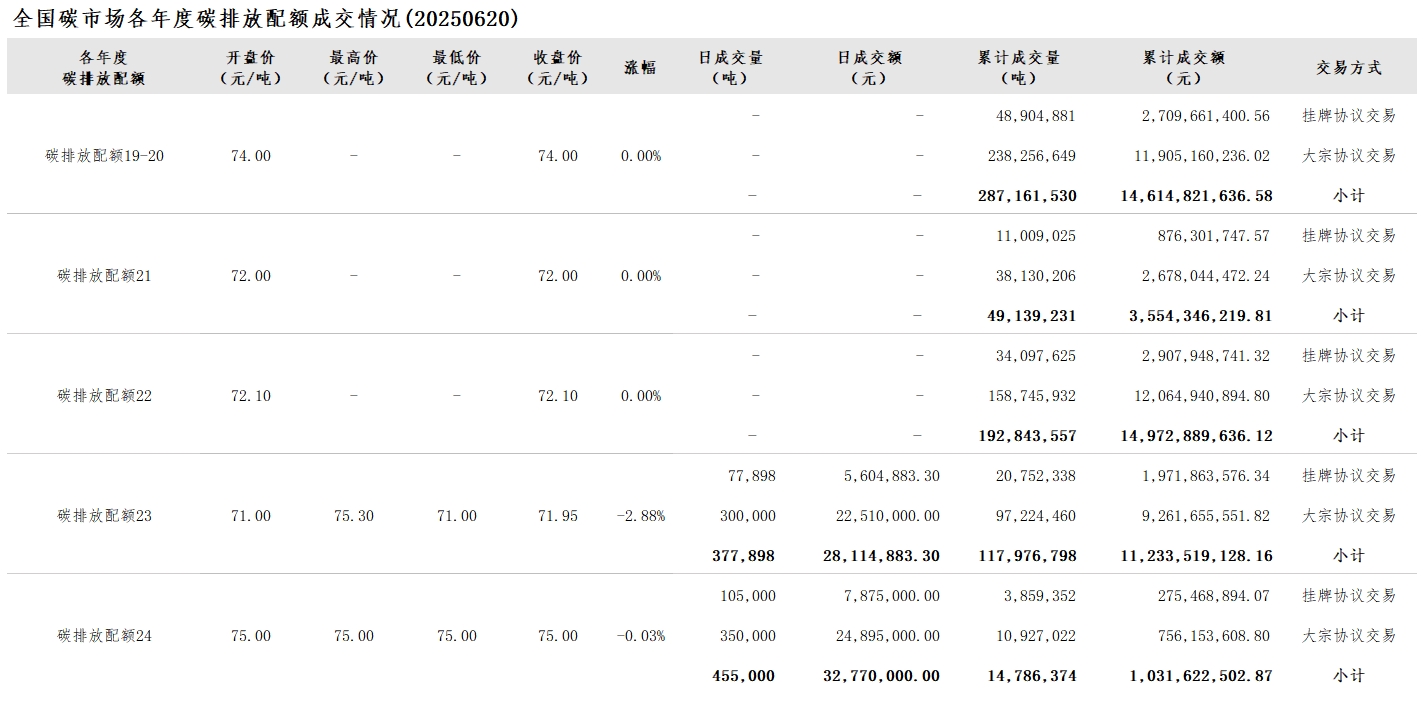This screenshot has height=709, width=1423.
Task: Click the 累计成交量 column header
Action: (1018, 68)
